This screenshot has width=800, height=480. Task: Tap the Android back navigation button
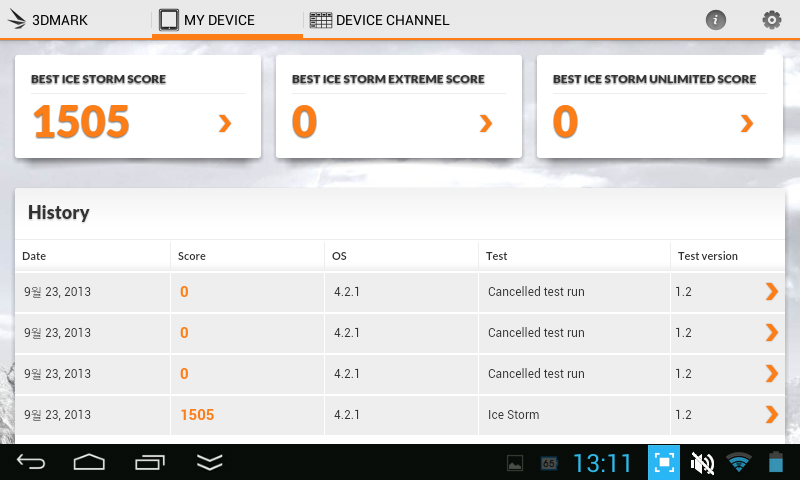pyautogui.click(x=31, y=462)
